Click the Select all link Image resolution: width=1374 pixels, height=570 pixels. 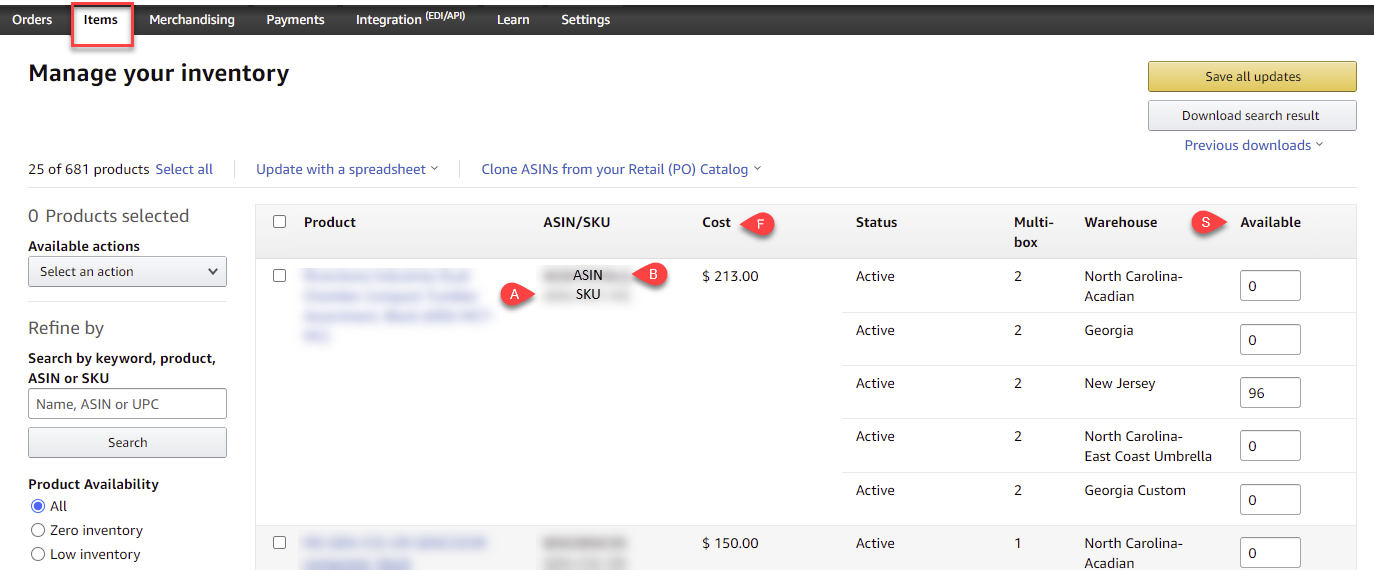(x=184, y=169)
